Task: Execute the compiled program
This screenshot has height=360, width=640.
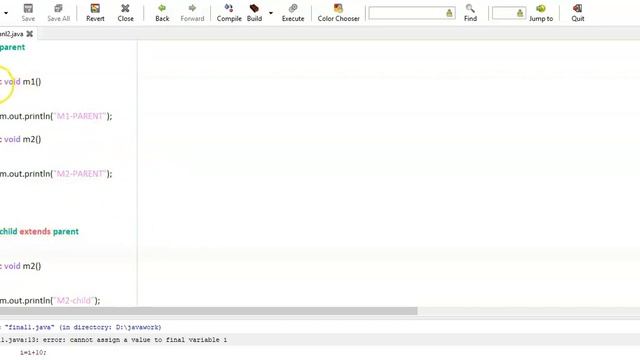Action: tap(293, 13)
